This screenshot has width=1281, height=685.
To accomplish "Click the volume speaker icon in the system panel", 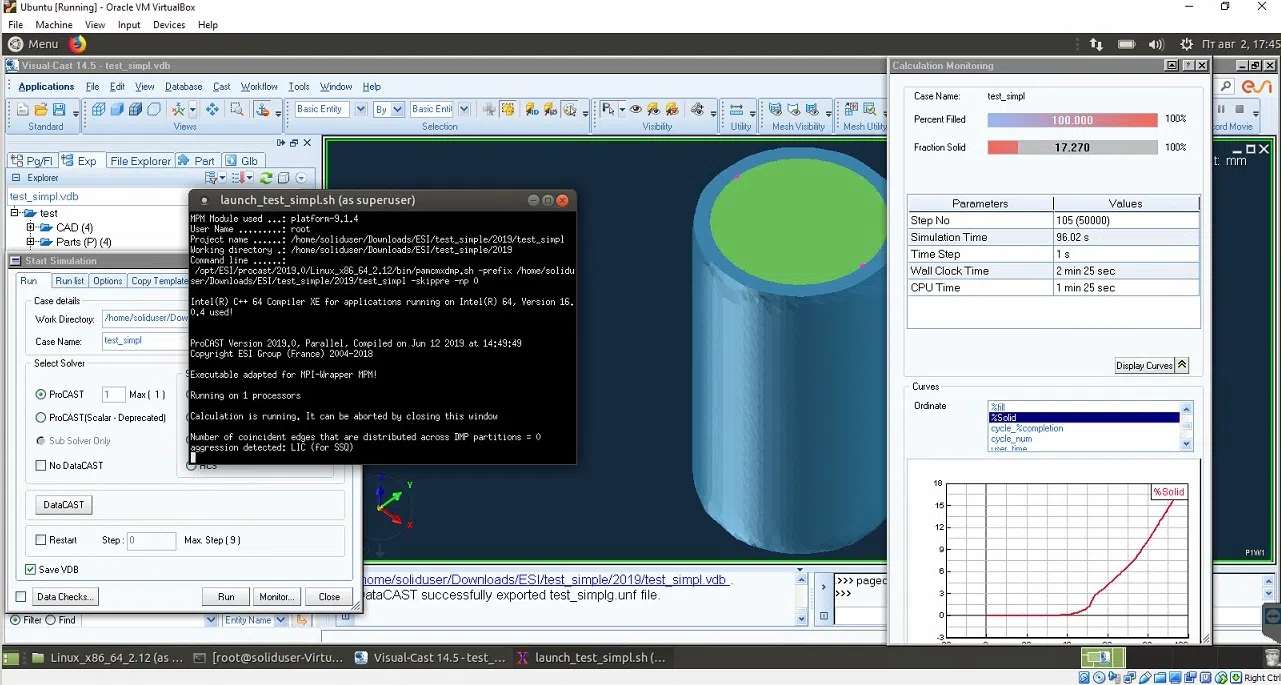I will tap(1156, 44).
